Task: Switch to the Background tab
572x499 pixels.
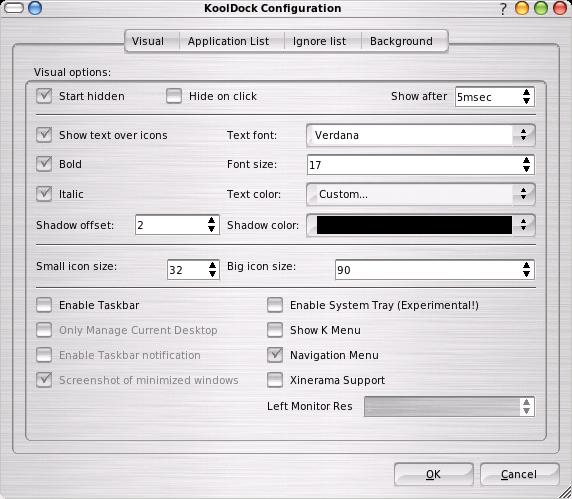Action: pyautogui.click(x=401, y=41)
